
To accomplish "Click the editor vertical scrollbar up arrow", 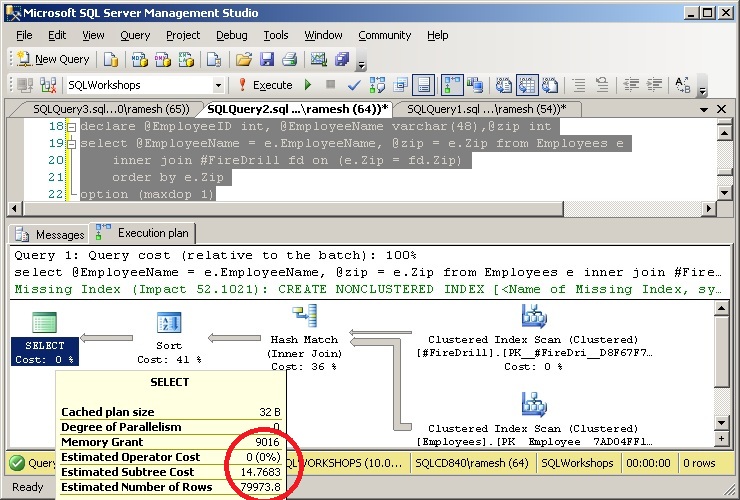I will pyautogui.click(x=724, y=133).
